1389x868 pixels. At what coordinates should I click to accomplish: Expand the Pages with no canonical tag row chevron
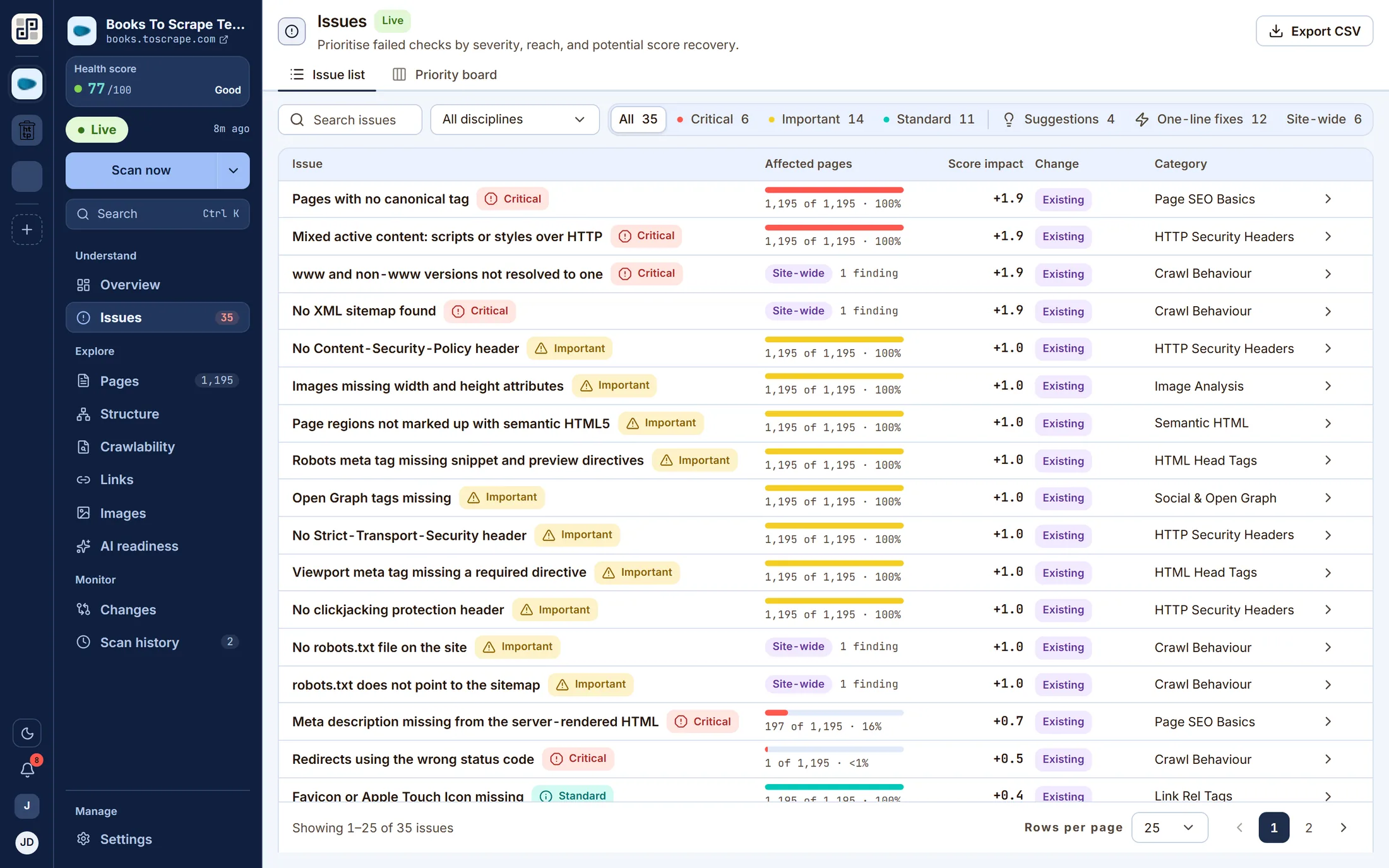click(1328, 199)
